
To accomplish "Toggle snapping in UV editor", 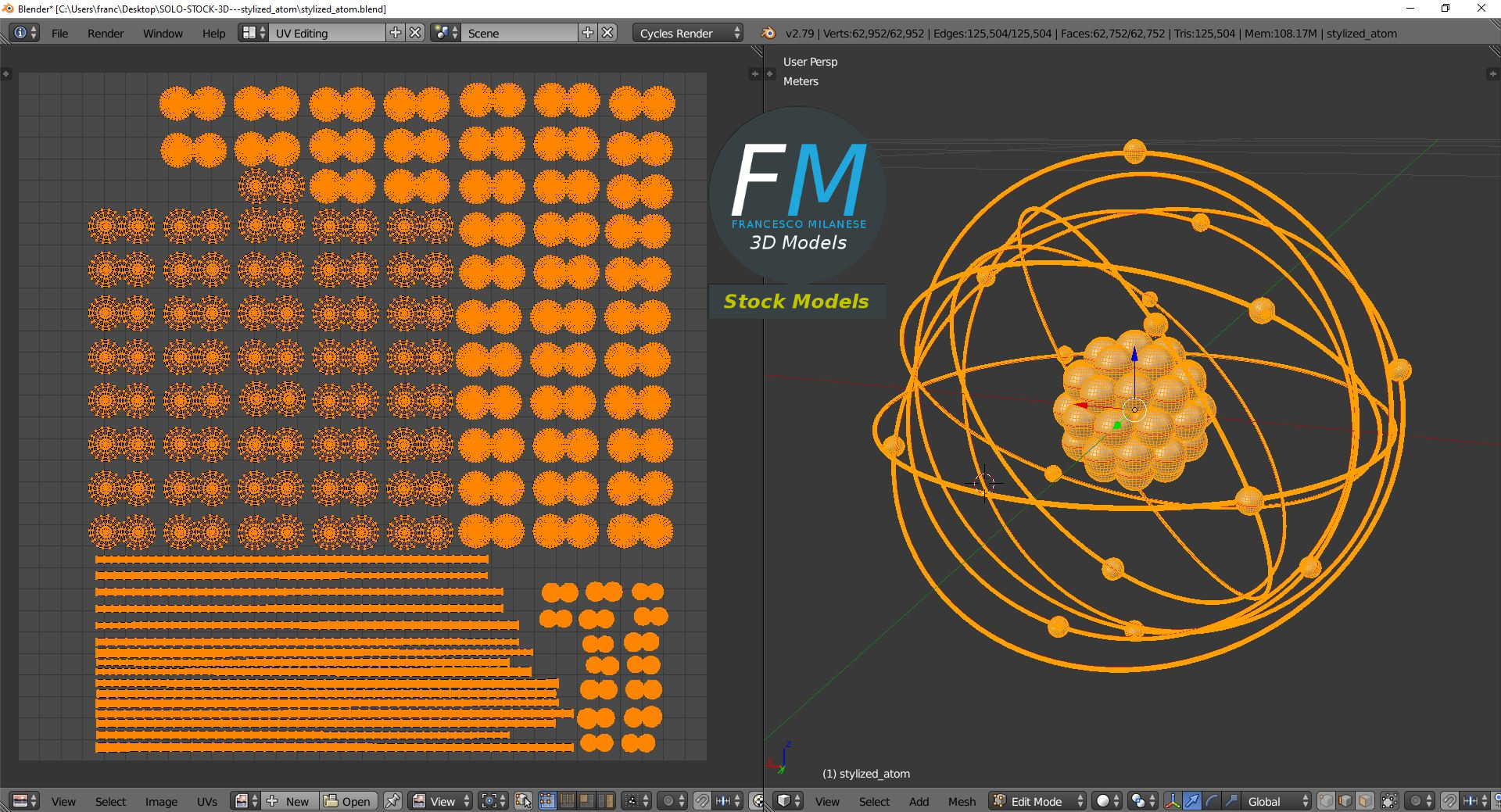I will (x=702, y=801).
